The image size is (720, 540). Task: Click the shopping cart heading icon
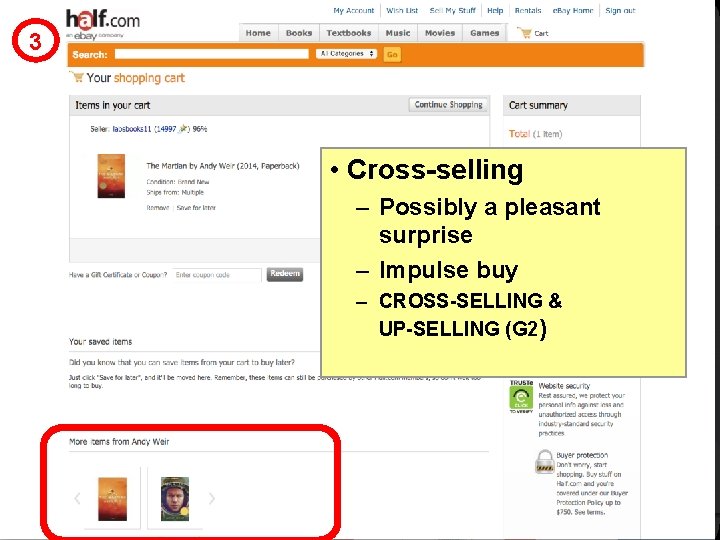pos(77,77)
